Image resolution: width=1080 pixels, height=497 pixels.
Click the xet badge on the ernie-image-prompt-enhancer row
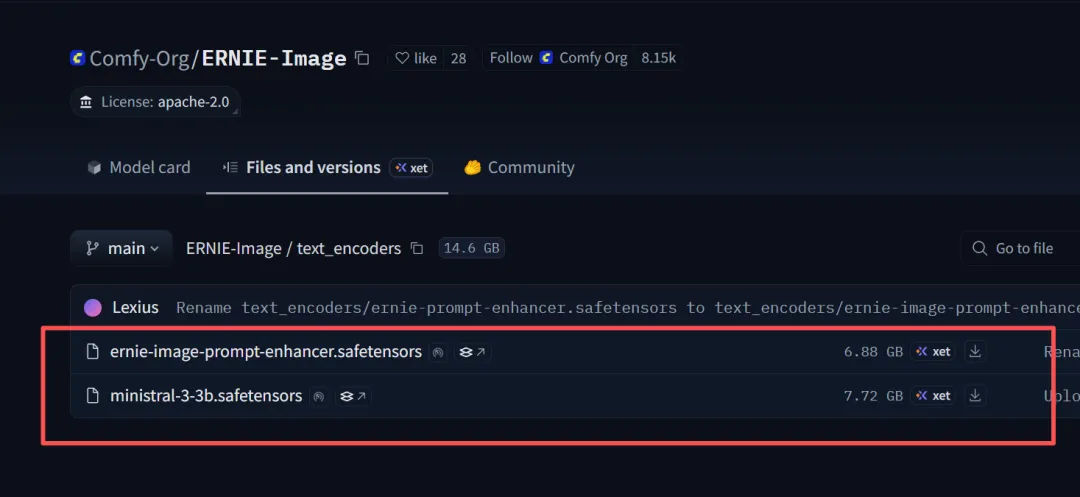[x=933, y=352]
